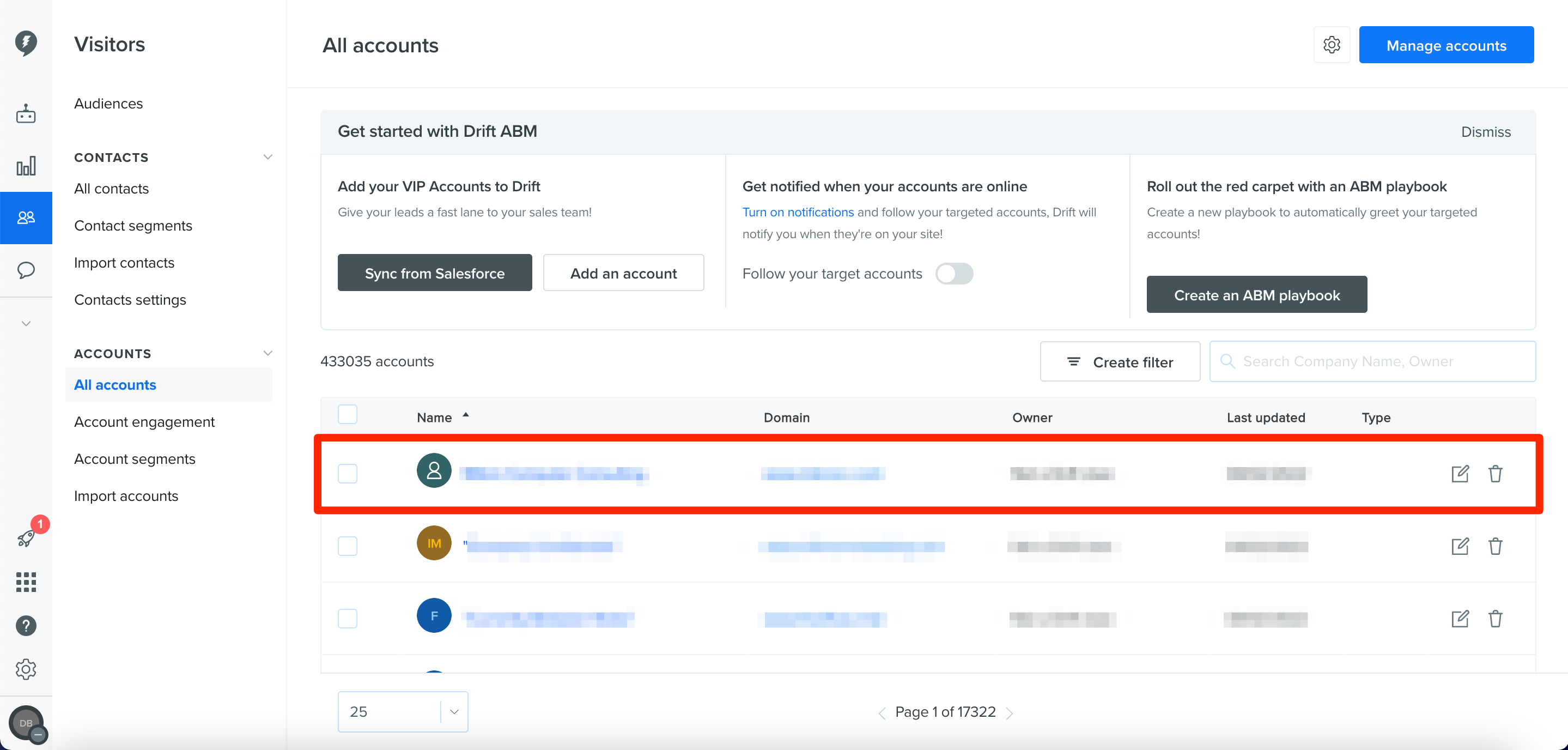This screenshot has width=1568, height=750.
Task: Click the Search Company Name field
Action: [1372, 361]
